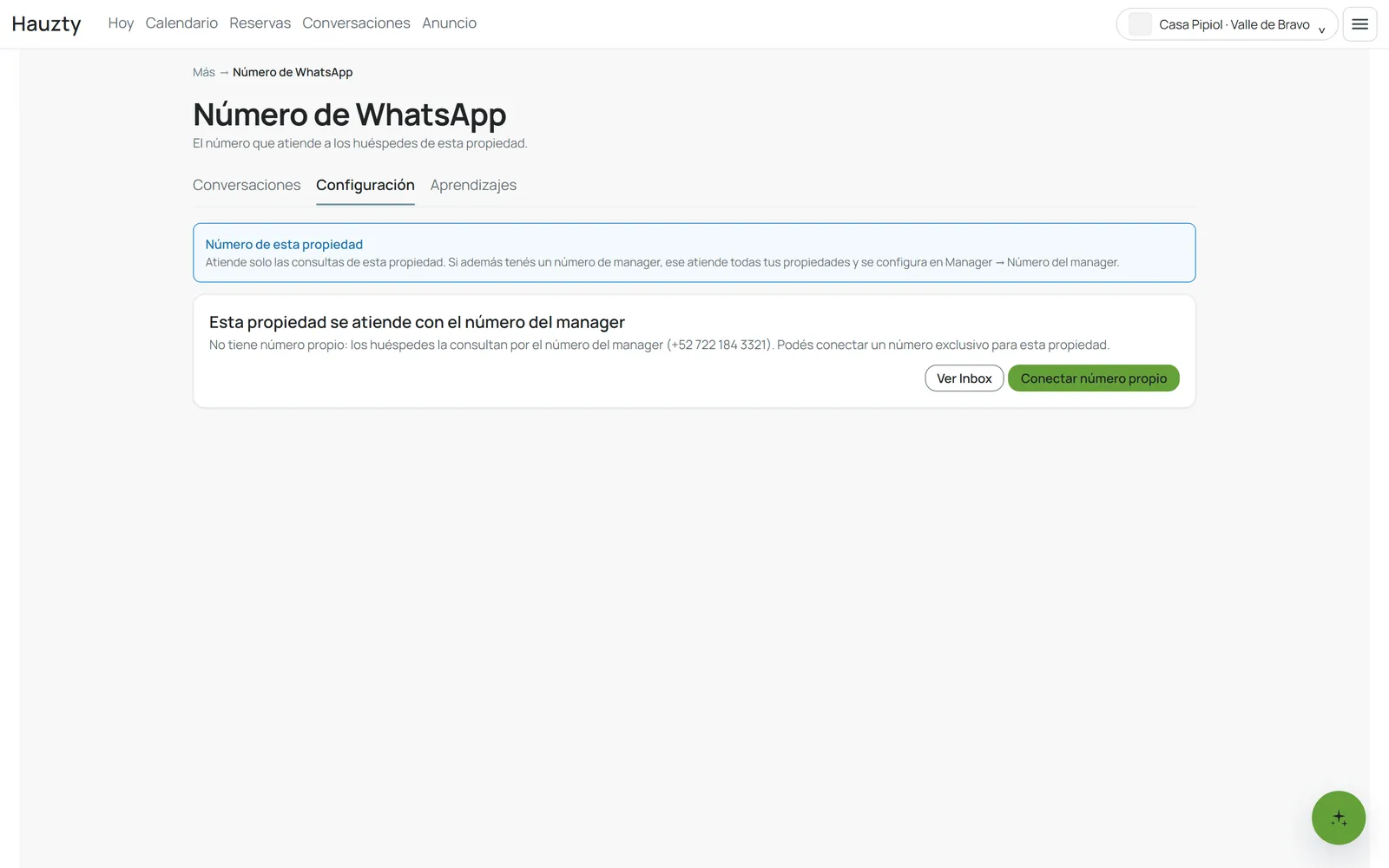Click the Ver Inbox button
Image resolution: width=1389 pixels, height=868 pixels.
click(x=964, y=378)
